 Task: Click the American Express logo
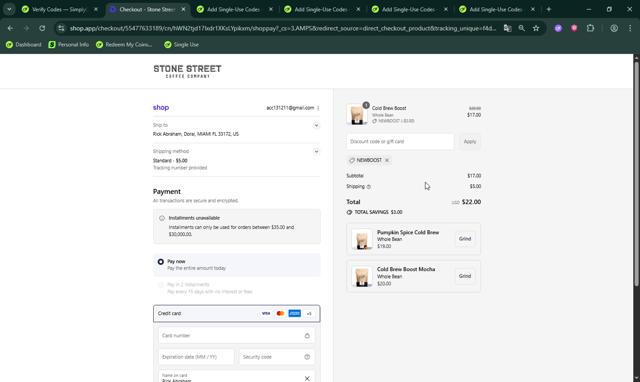[294, 313]
